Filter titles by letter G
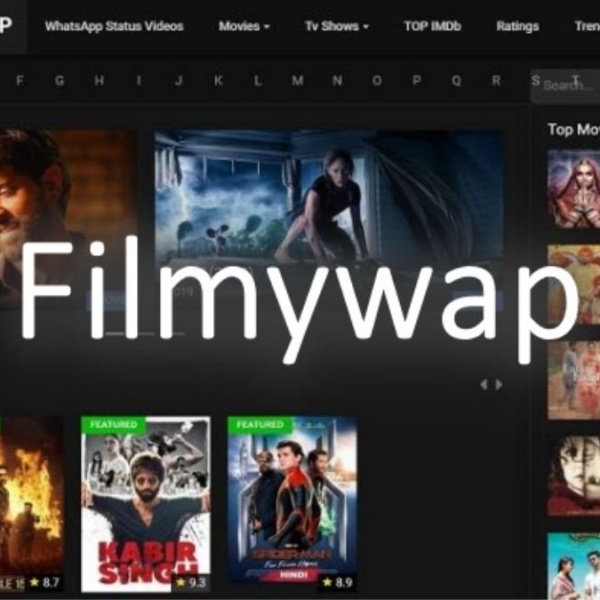The image size is (600, 600). pyautogui.click(x=59, y=80)
